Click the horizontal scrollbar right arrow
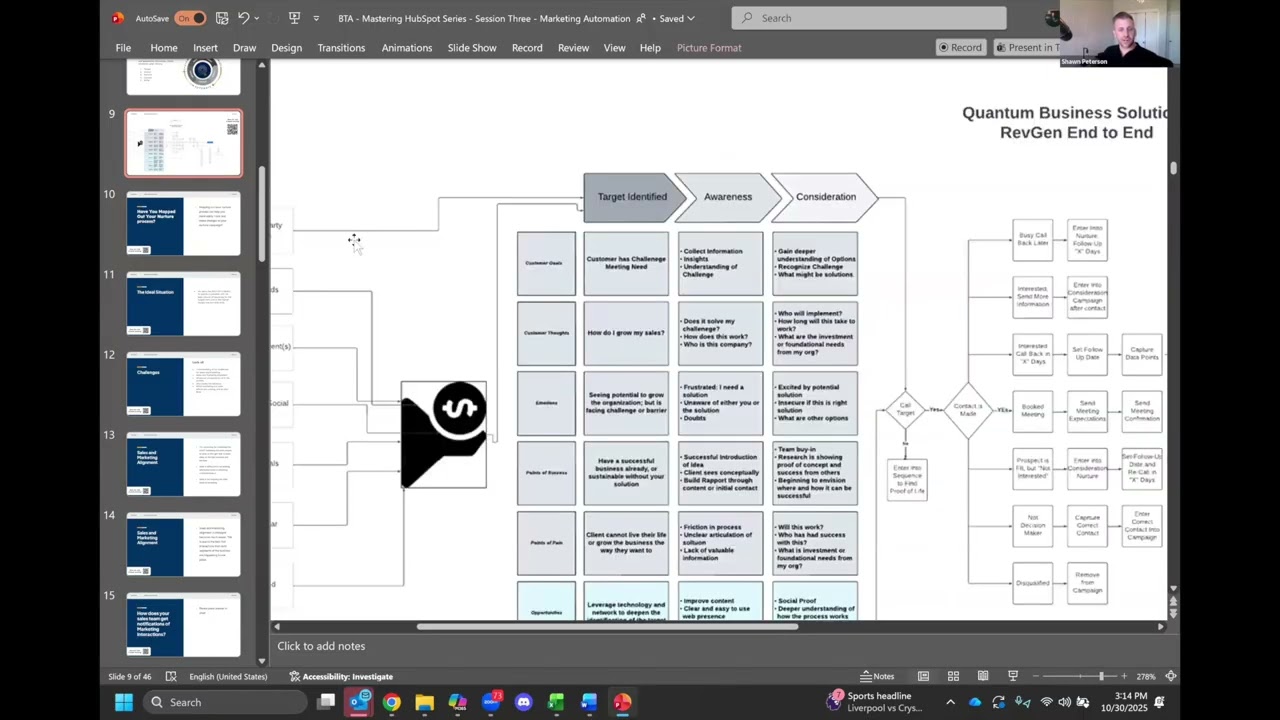 [x=1160, y=627]
